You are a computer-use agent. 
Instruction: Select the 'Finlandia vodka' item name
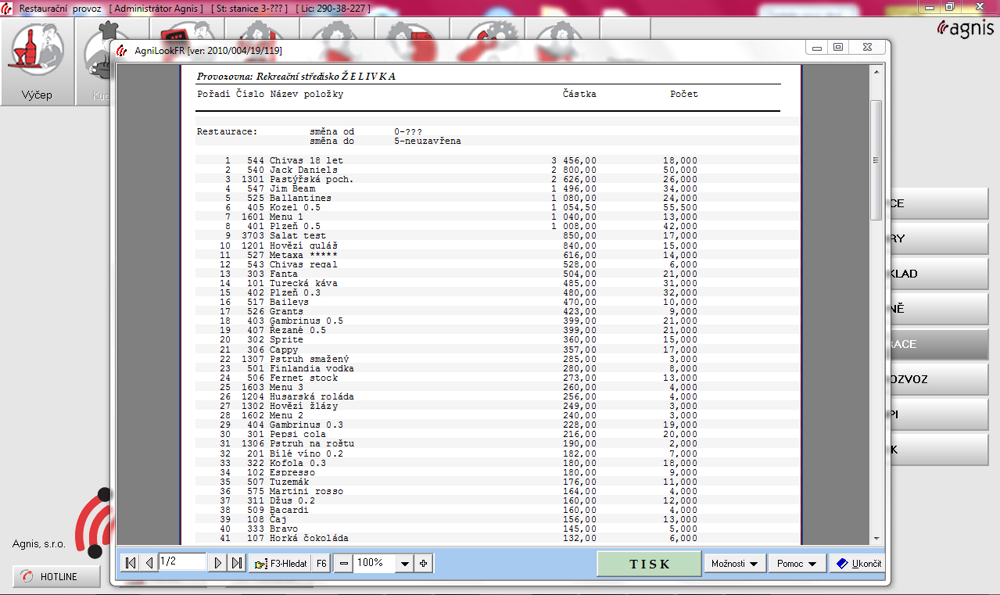[311, 369]
